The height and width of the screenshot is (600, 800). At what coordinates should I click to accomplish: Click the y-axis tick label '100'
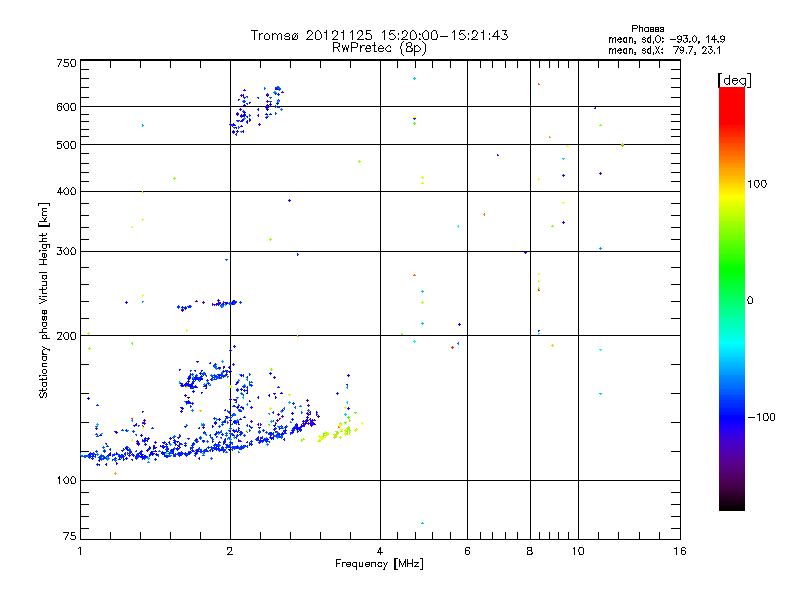click(x=67, y=481)
